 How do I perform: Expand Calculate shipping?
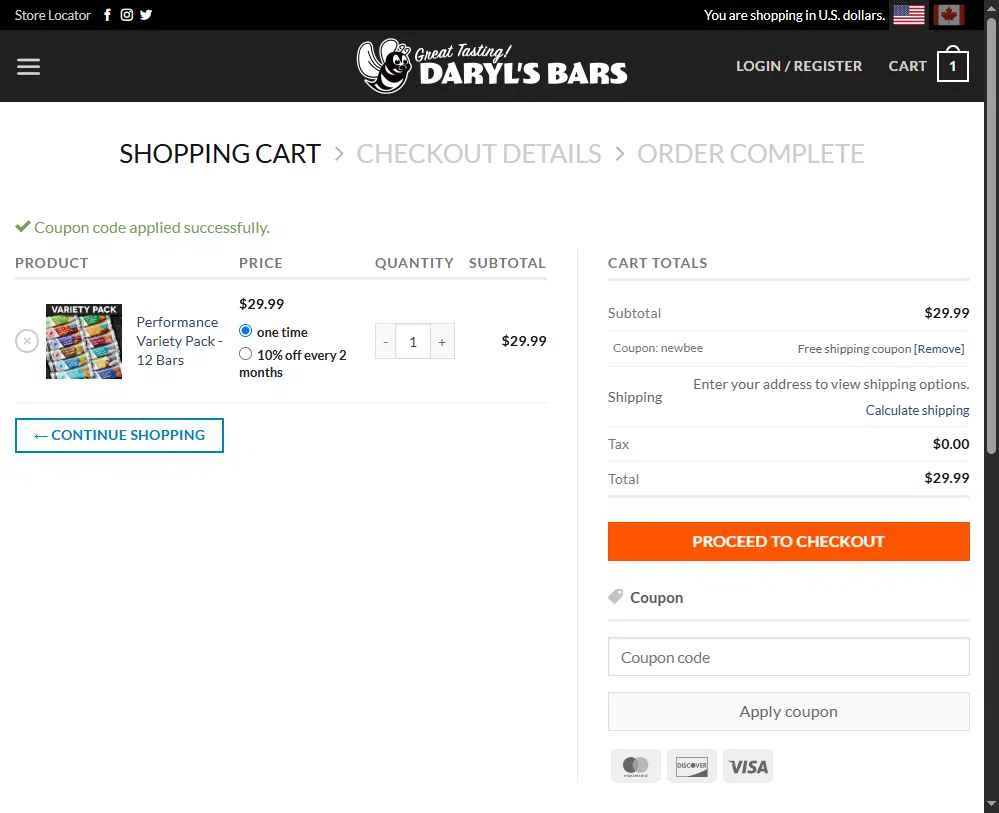coord(917,410)
